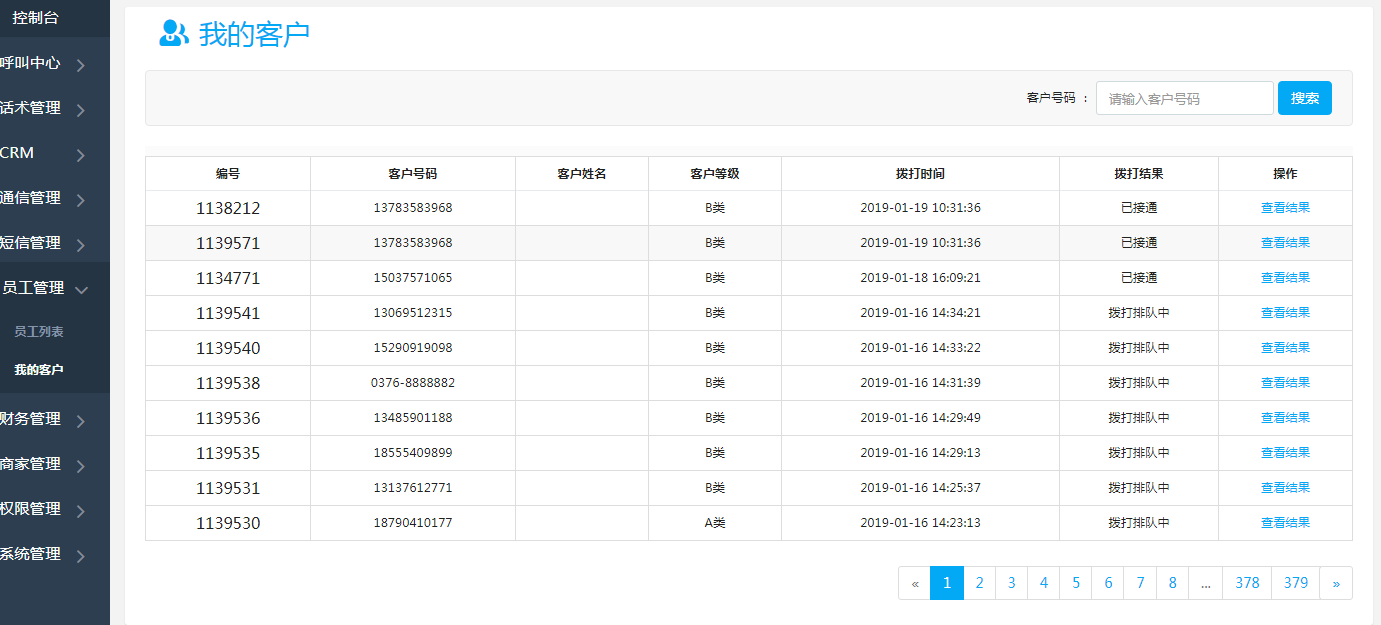
Task: Expand the 呼叫中心 menu chevron
Action: point(81,65)
